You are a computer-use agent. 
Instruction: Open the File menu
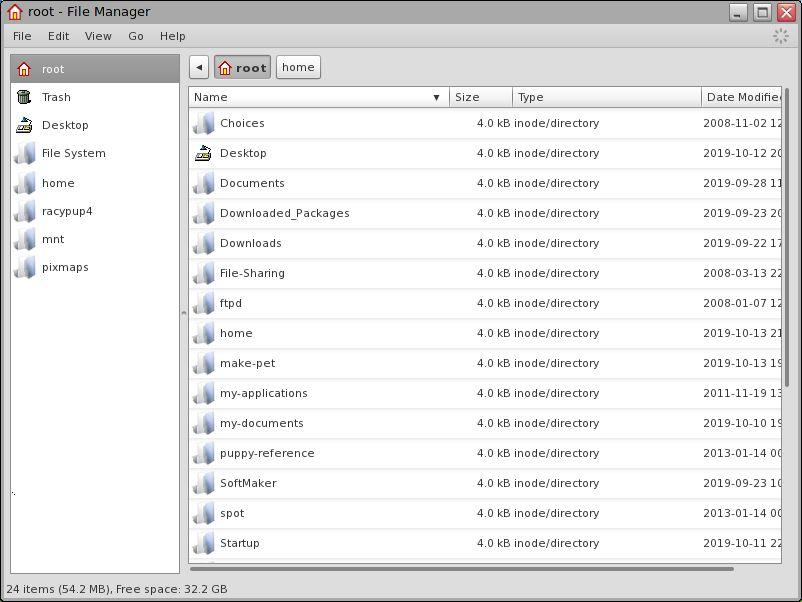[22, 36]
